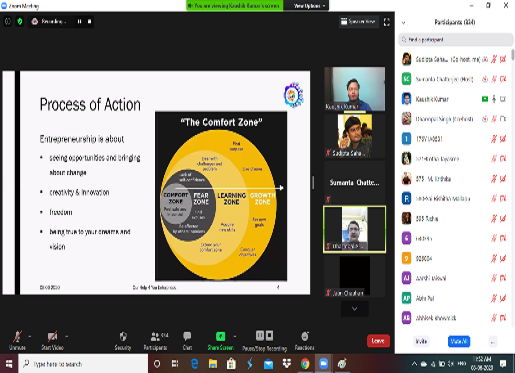515x373 pixels.
Task: Open the Security shield options
Action: click(x=123, y=340)
